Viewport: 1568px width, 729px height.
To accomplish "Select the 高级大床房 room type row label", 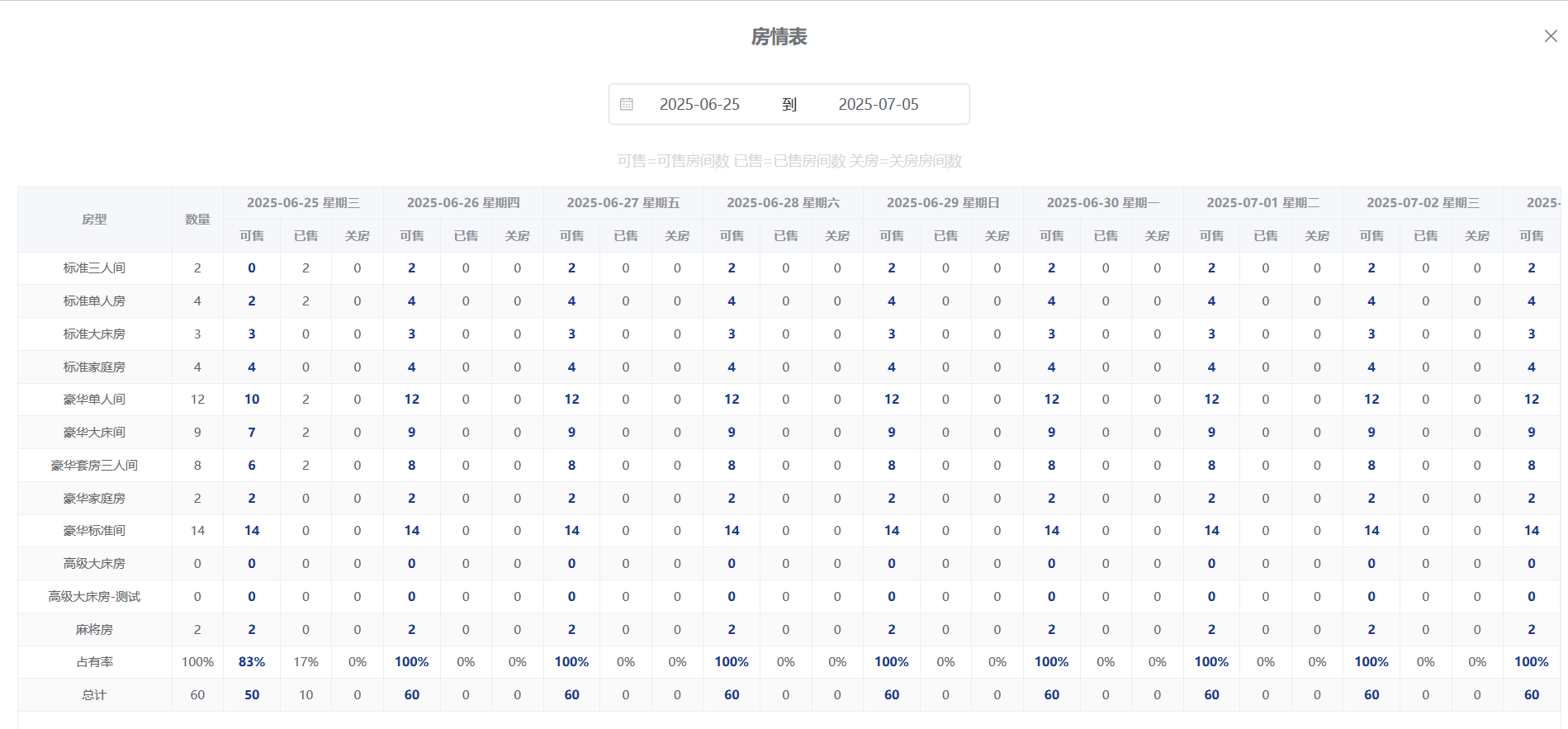I will pos(94,564).
